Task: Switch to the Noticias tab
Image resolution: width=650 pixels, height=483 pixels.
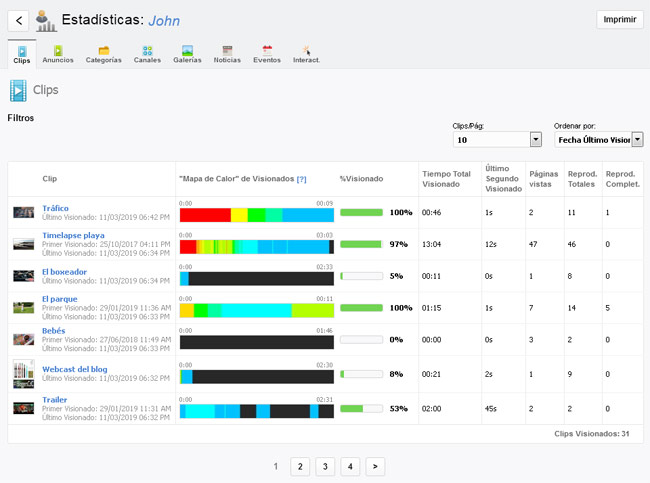Action: pos(227,54)
